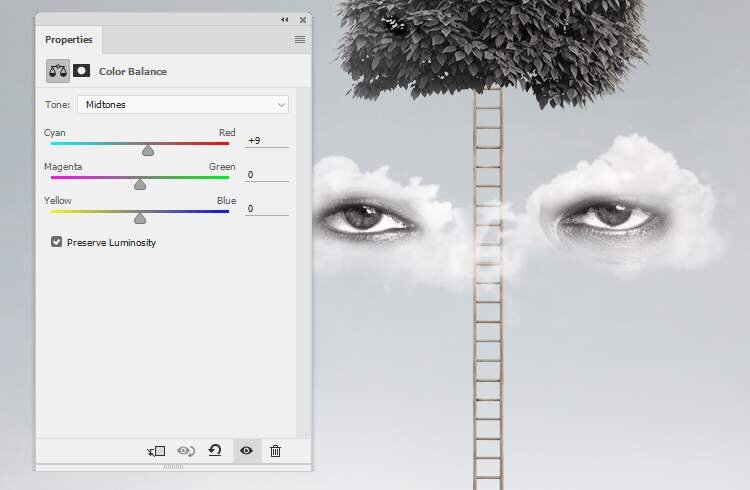Click the Color Balance title text
750x490 pixels.
133,71
